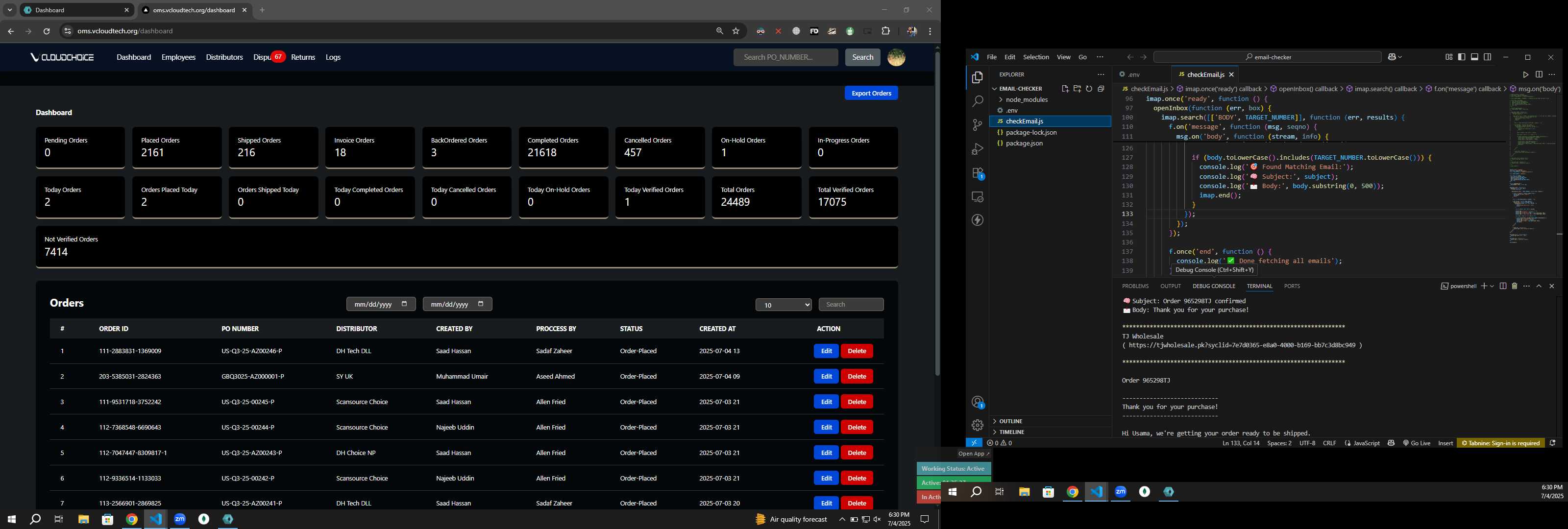This screenshot has height=529, width=1568.
Task: Open the Returns page in navbar
Action: click(303, 57)
